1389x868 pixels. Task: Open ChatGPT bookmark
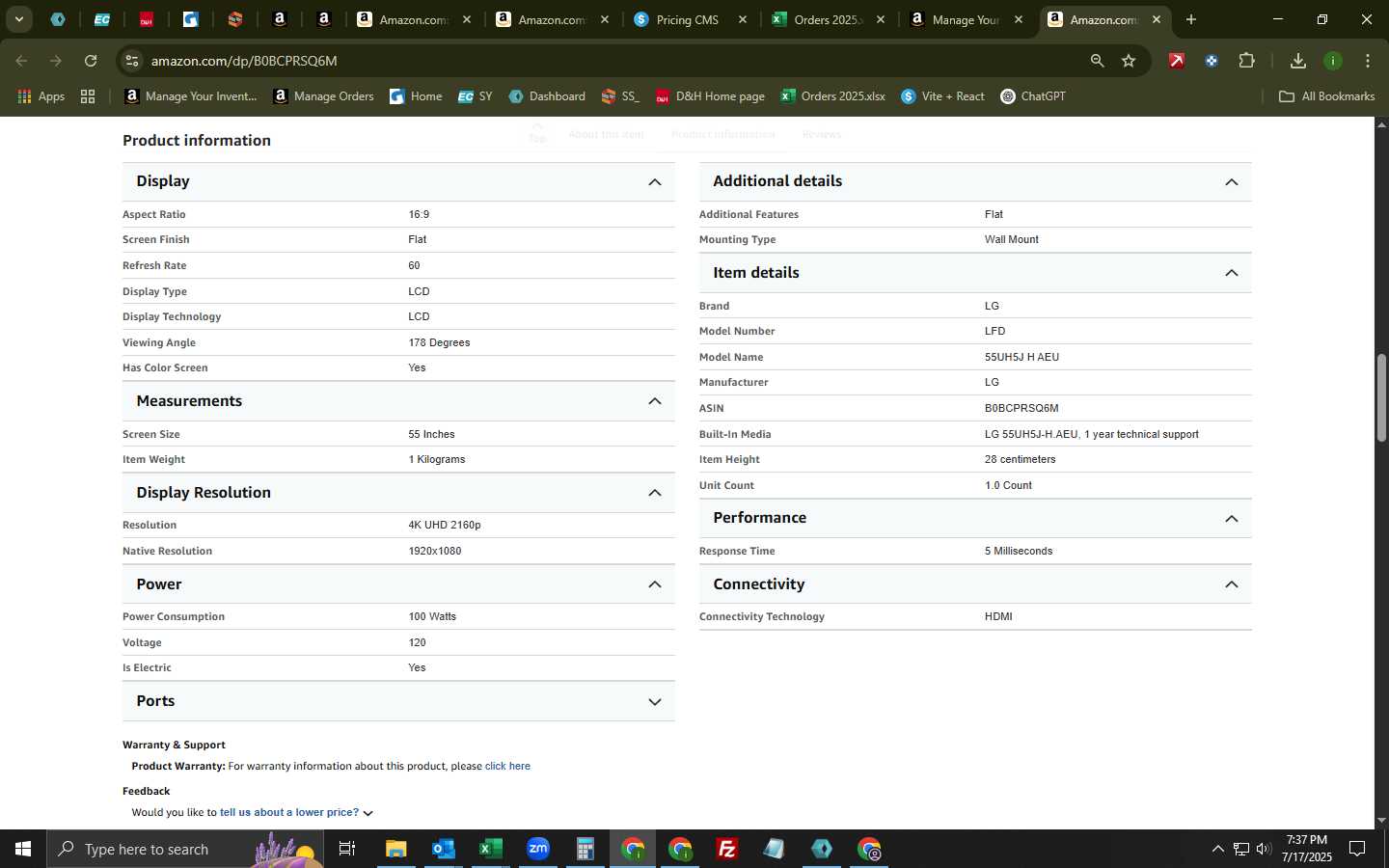coord(1033,96)
